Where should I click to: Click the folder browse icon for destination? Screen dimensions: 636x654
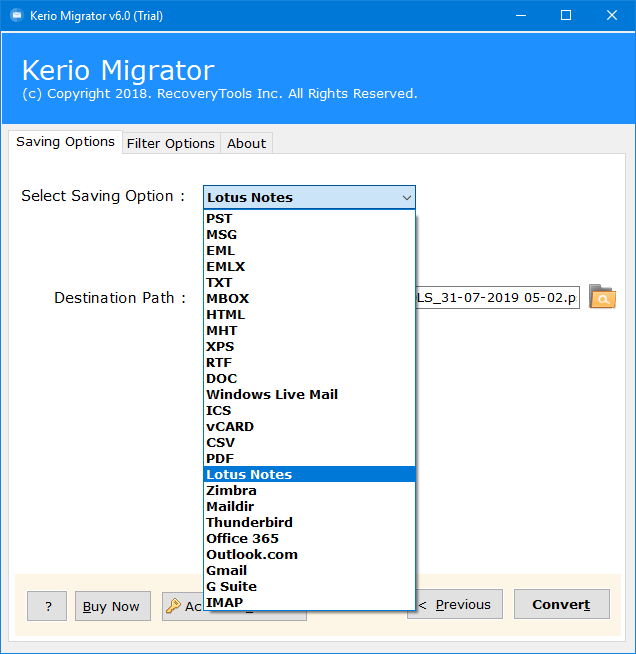pyautogui.click(x=602, y=297)
